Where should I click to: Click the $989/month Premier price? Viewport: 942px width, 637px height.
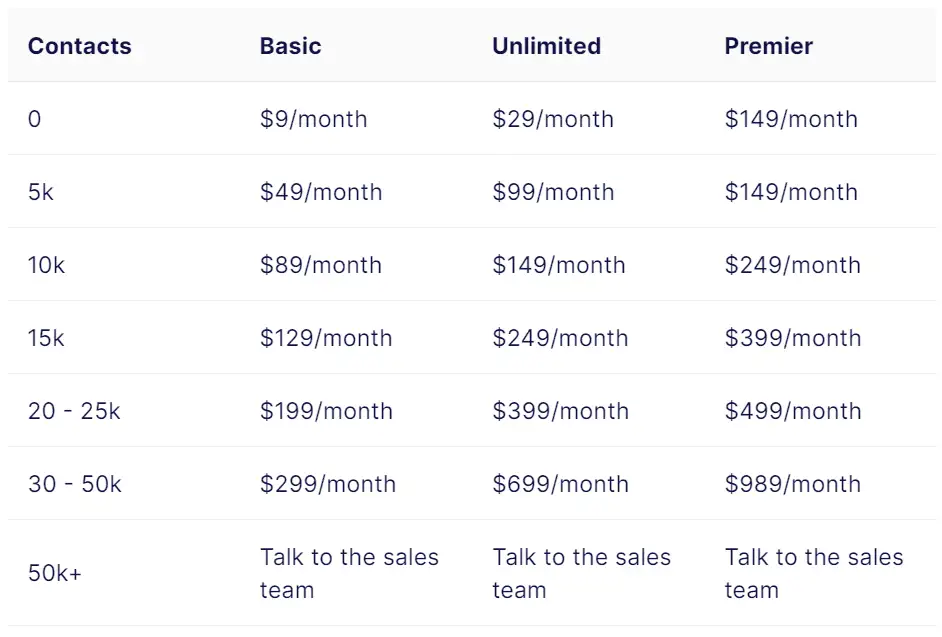pyautogui.click(x=792, y=484)
